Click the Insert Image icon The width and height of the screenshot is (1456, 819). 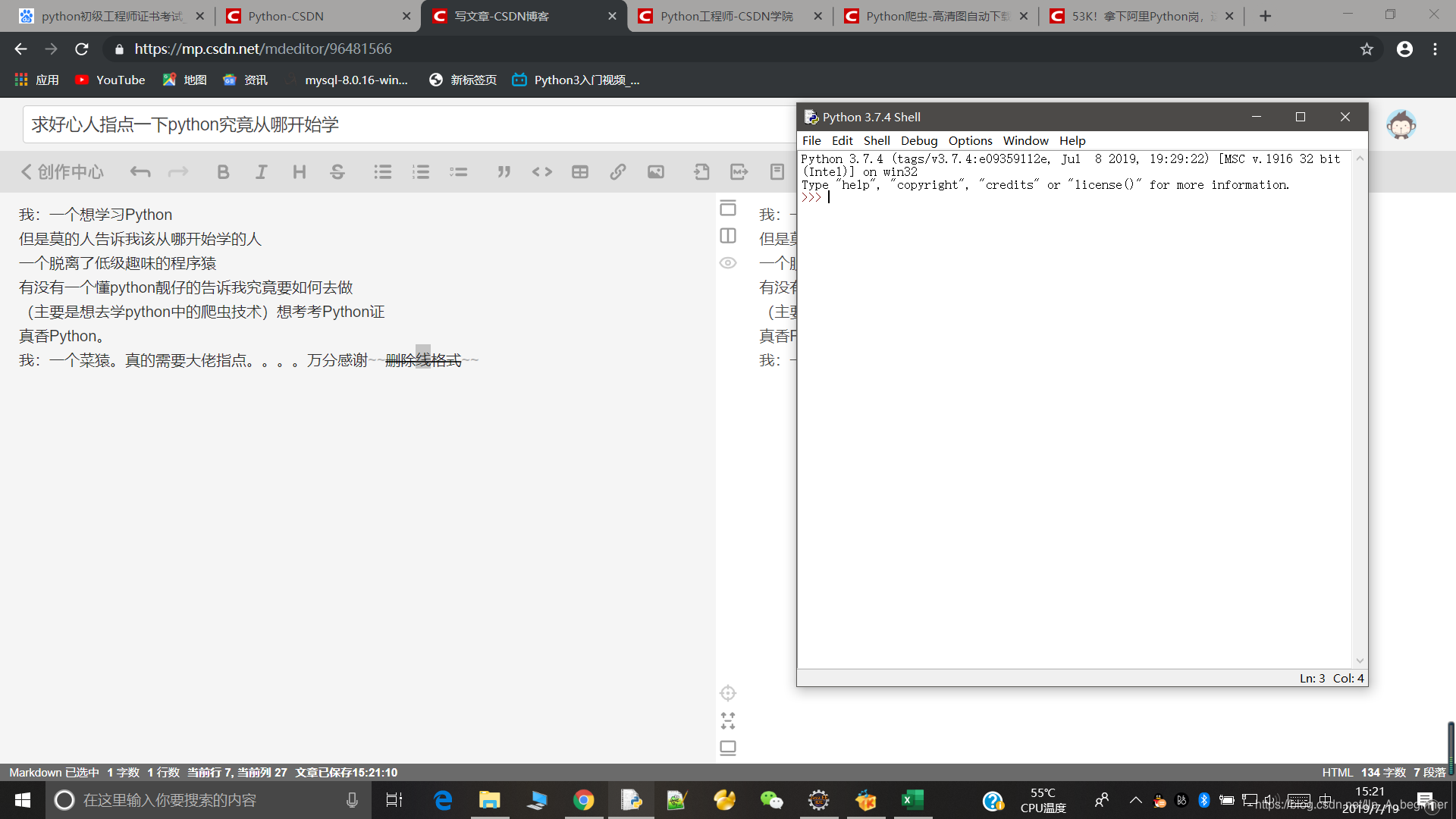(x=657, y=172)
